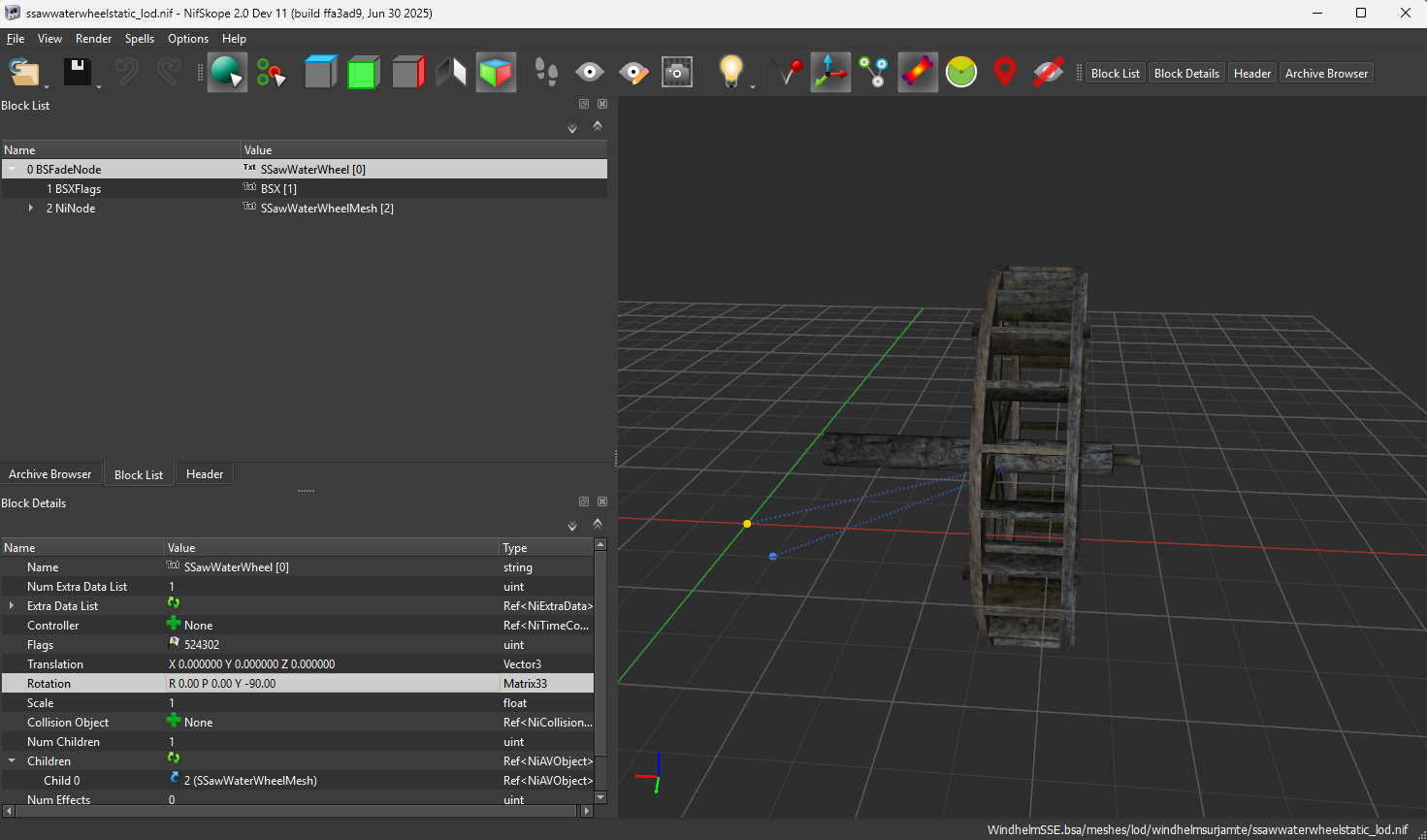Screen dimensions: 1427x840
Task: Click the Save floppy disk icon
Action: [78, 73]
